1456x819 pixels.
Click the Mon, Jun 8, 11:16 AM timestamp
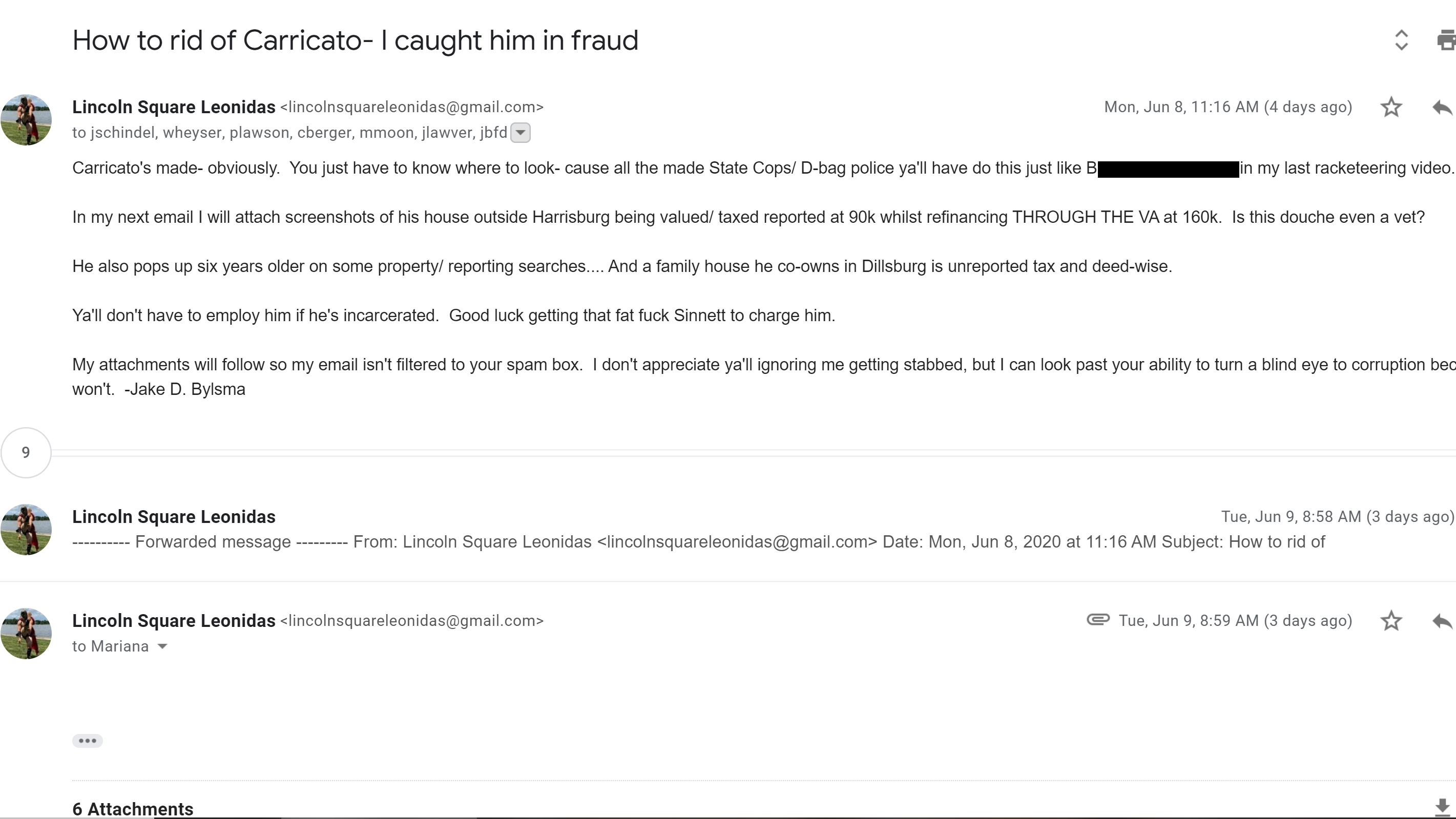pos(1228,107)
